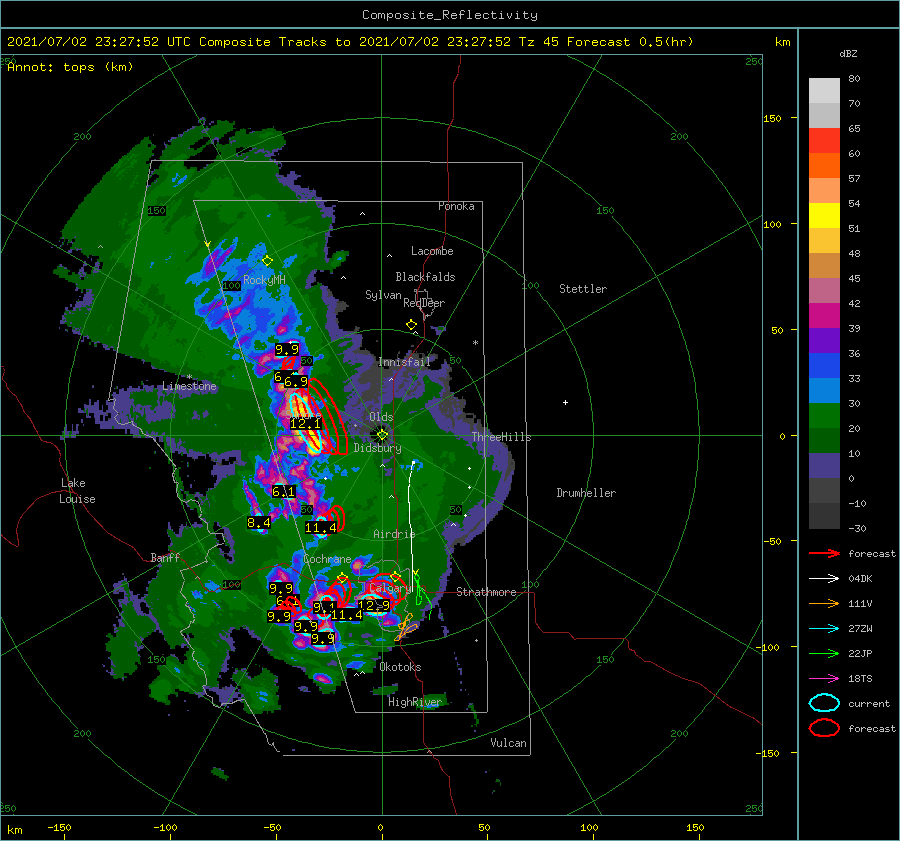Click the Limestone label
Image resolution: width=900 pixels, height=841 pixels.
[189, 386]
